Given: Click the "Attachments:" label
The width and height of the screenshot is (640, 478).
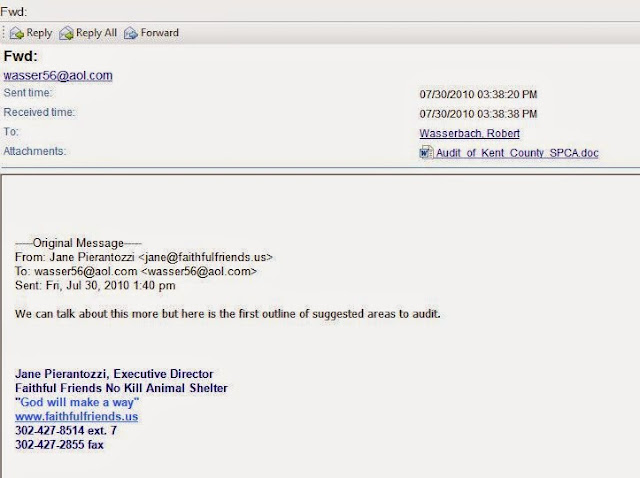Looking at the screenshot, I should click(x=34, y=151).
